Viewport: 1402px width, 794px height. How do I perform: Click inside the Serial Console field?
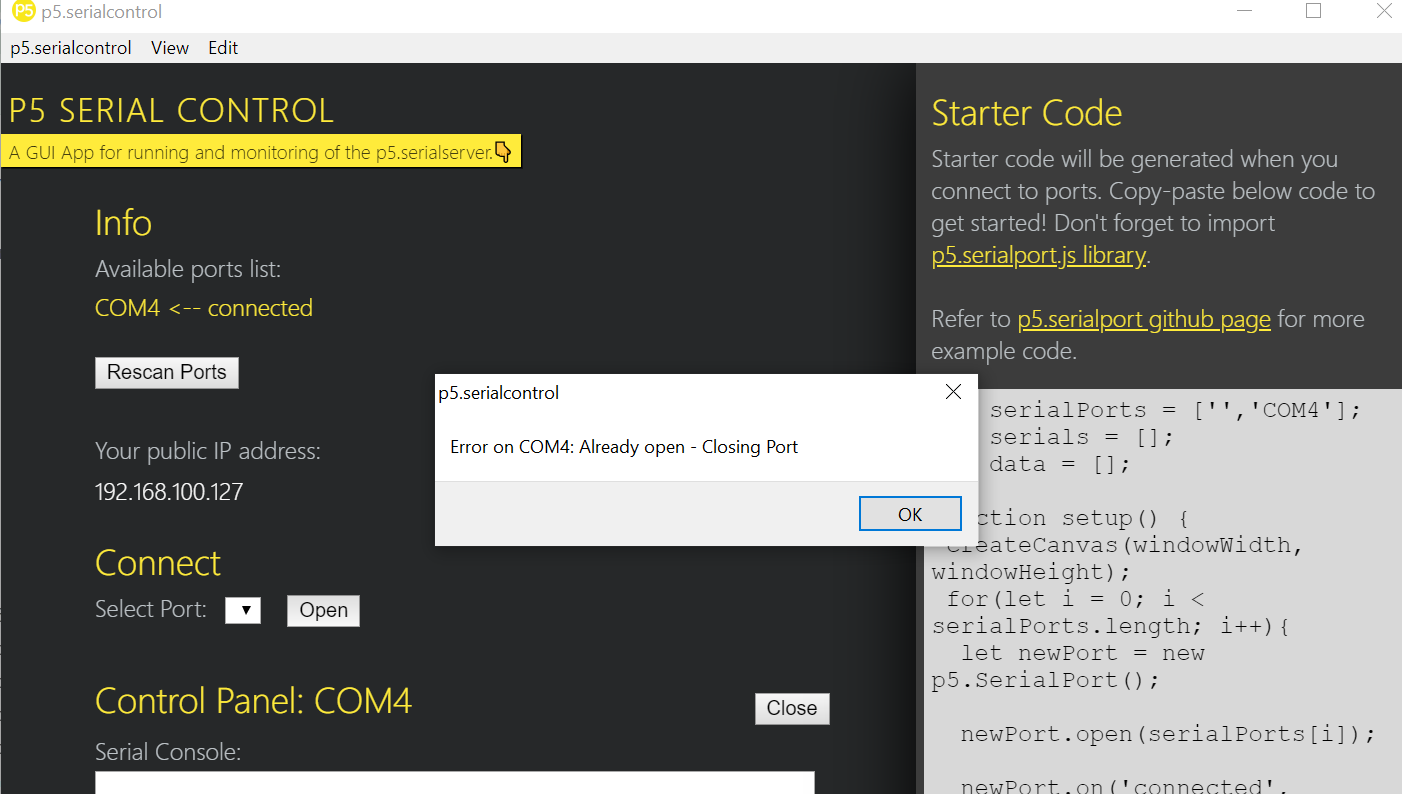click(x=455, y=782)
